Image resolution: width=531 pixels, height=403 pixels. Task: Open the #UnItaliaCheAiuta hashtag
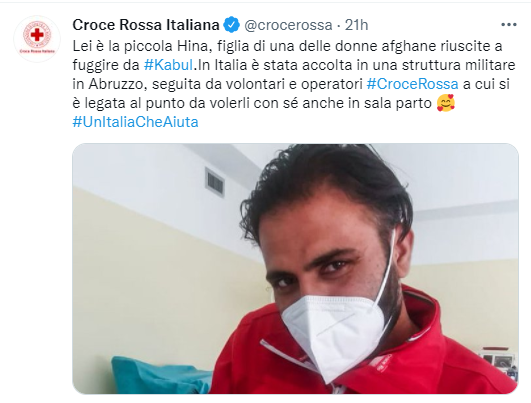(135, 122)
